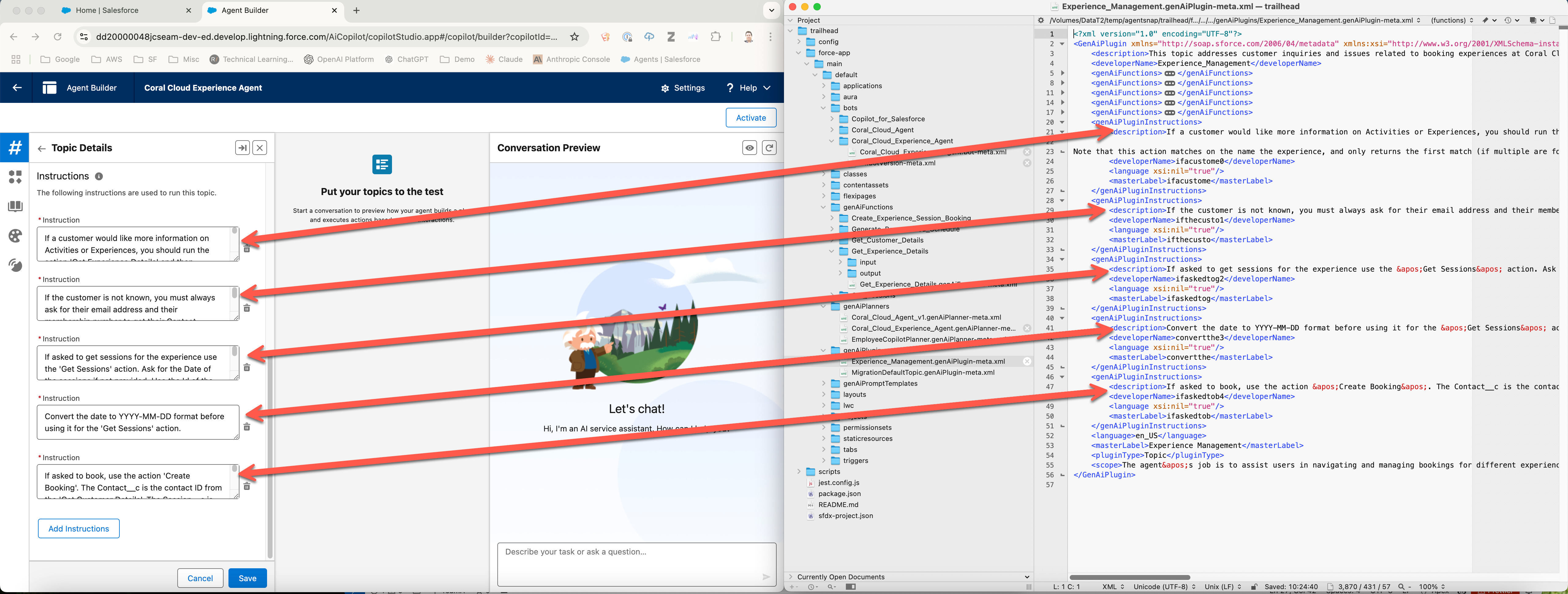1568x594 pixels.
Task: Delete the 'If asked to get sessions' instruction
Action: coord(247,367)
